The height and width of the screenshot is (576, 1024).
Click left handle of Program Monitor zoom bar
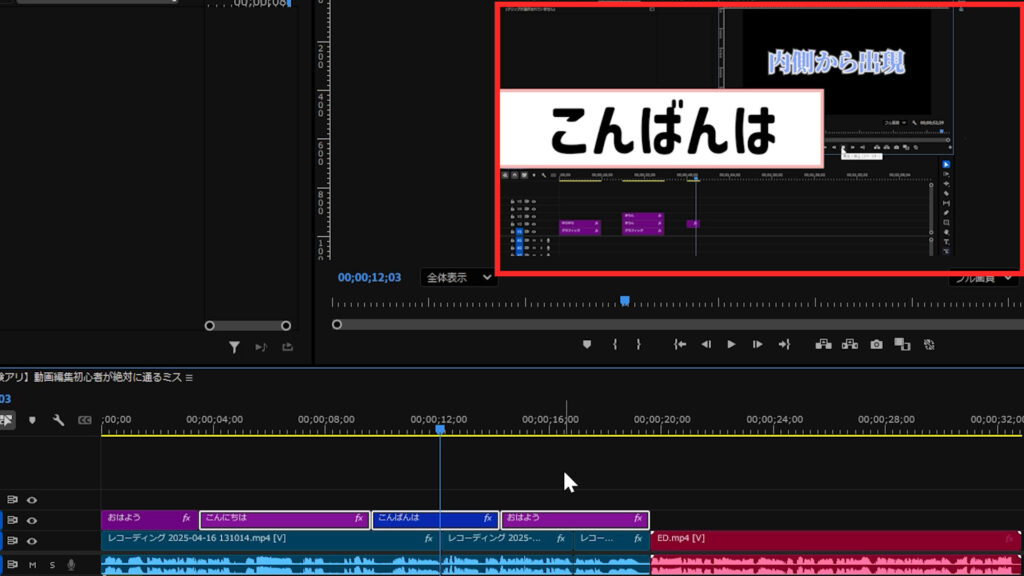coord(337,325)
